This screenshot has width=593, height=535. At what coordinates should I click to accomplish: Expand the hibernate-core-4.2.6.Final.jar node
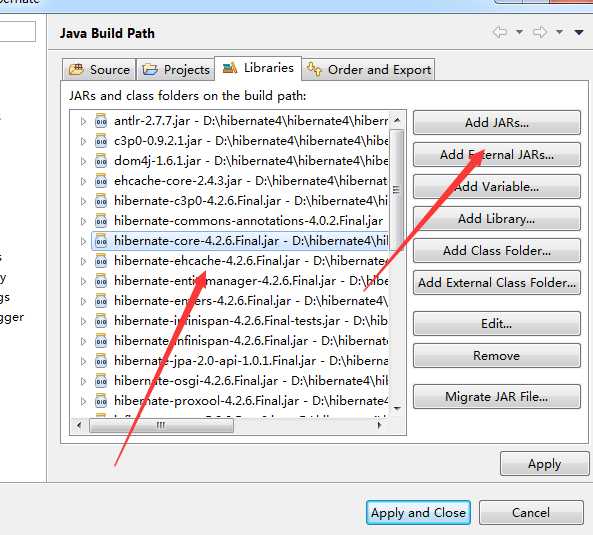[83, 241]
